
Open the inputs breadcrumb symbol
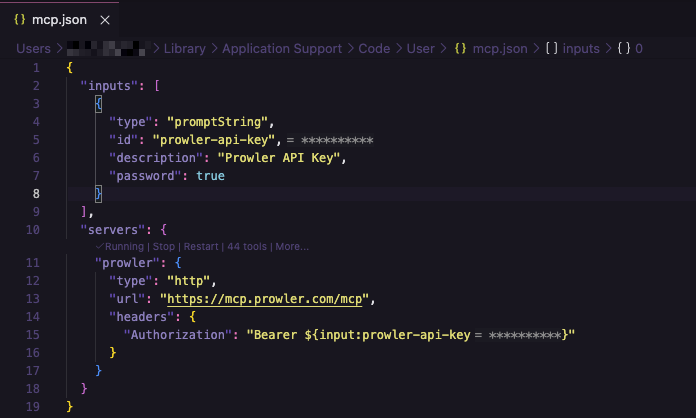[x=581, y=48]
